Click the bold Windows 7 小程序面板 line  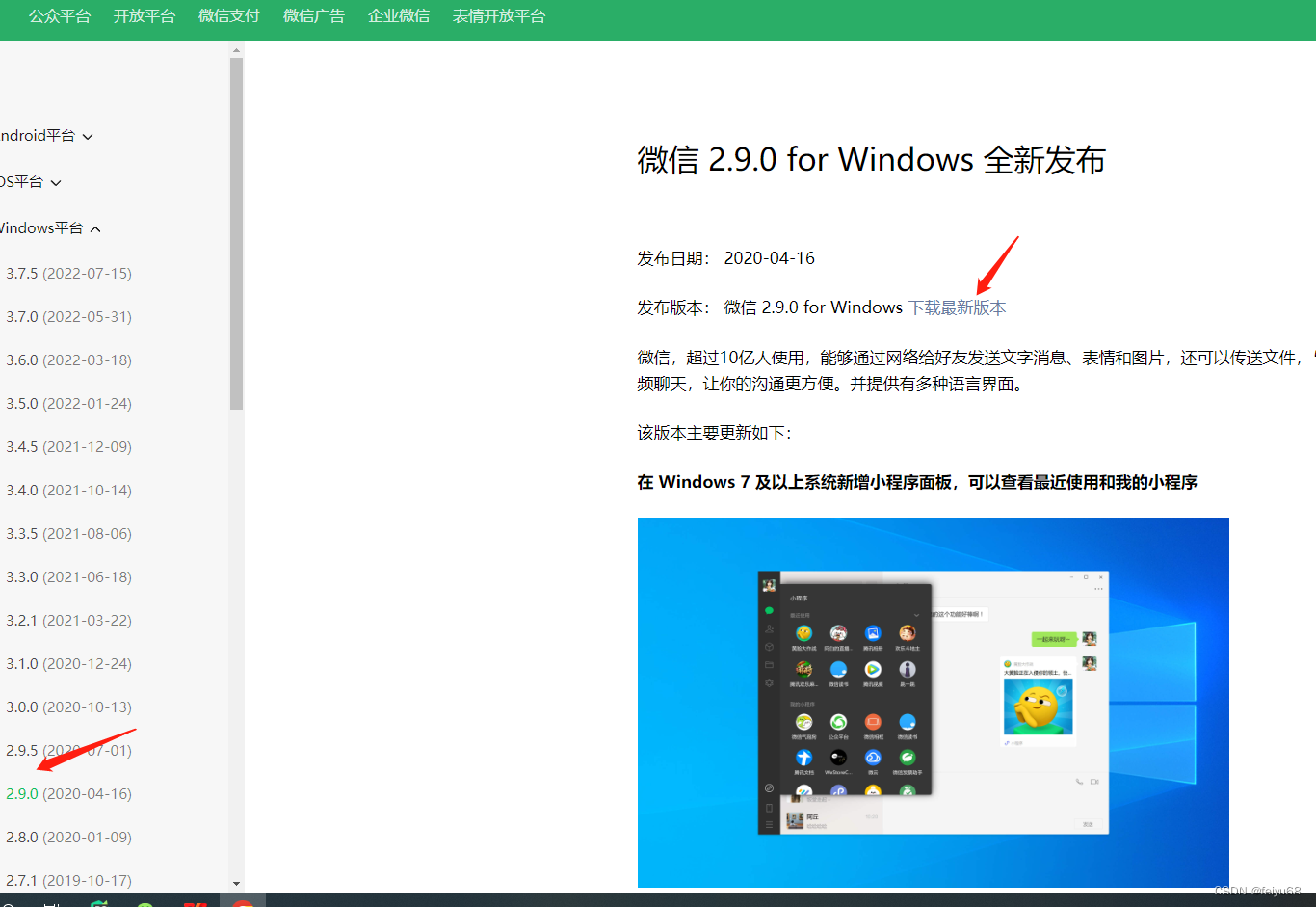(x=917, y=482)
